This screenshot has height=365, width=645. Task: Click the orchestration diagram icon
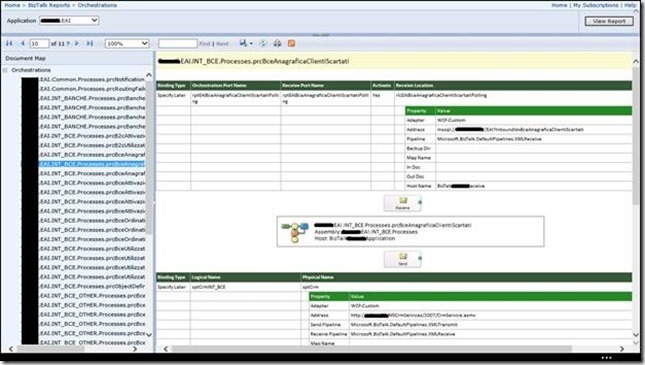pos(295,232)
